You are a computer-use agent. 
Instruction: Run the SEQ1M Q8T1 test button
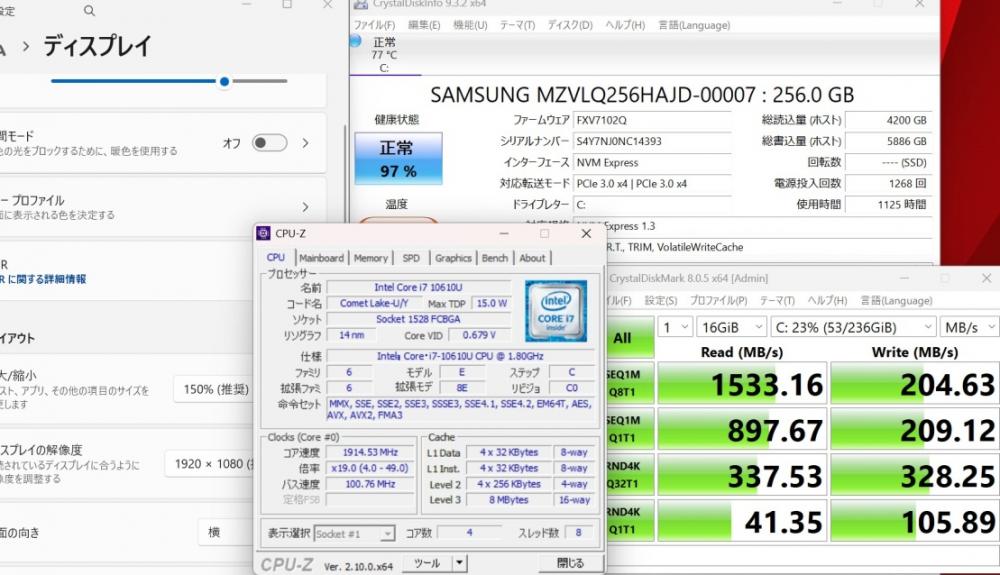point(629,383)
